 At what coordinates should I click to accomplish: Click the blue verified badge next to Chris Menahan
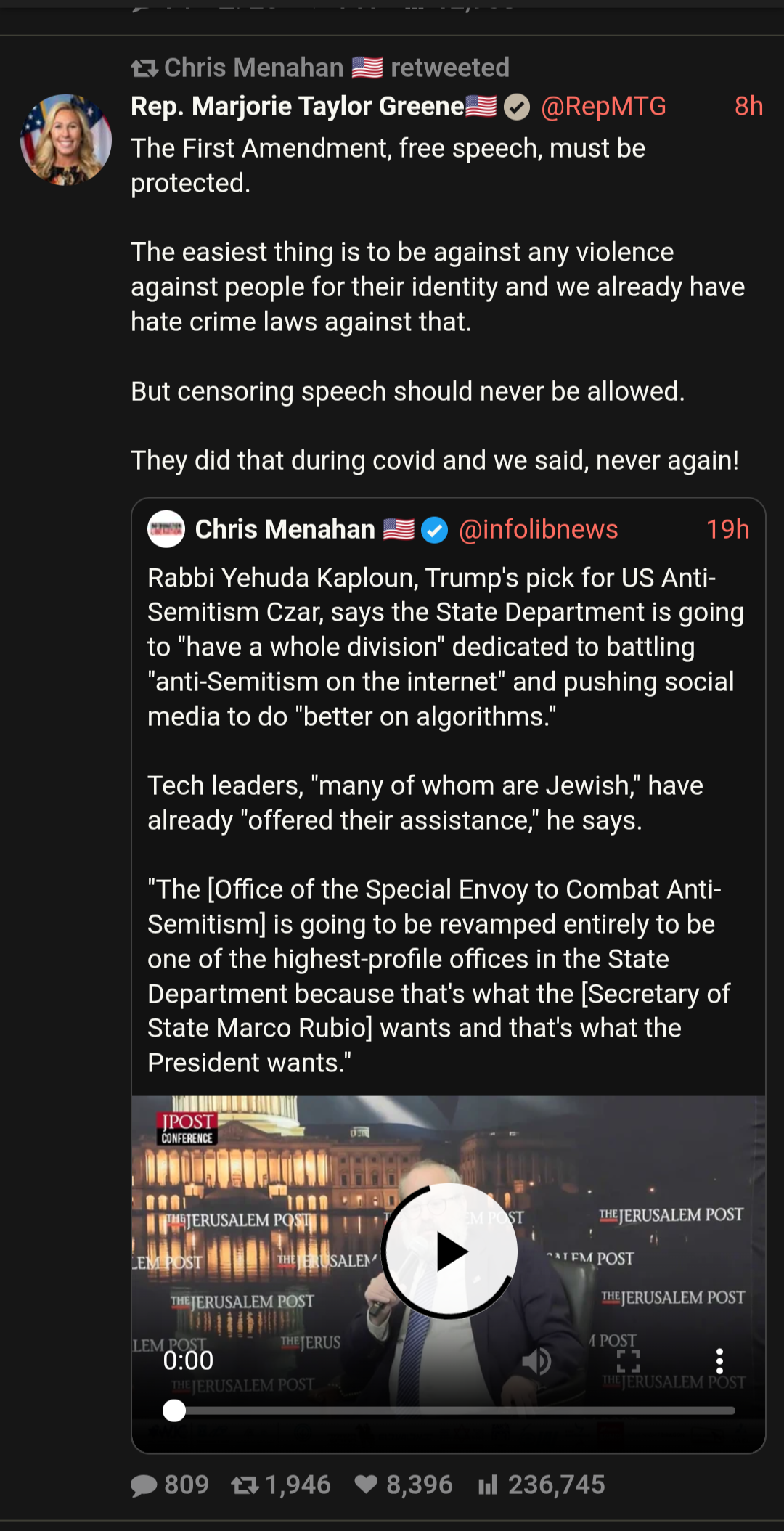pos(435,530)
